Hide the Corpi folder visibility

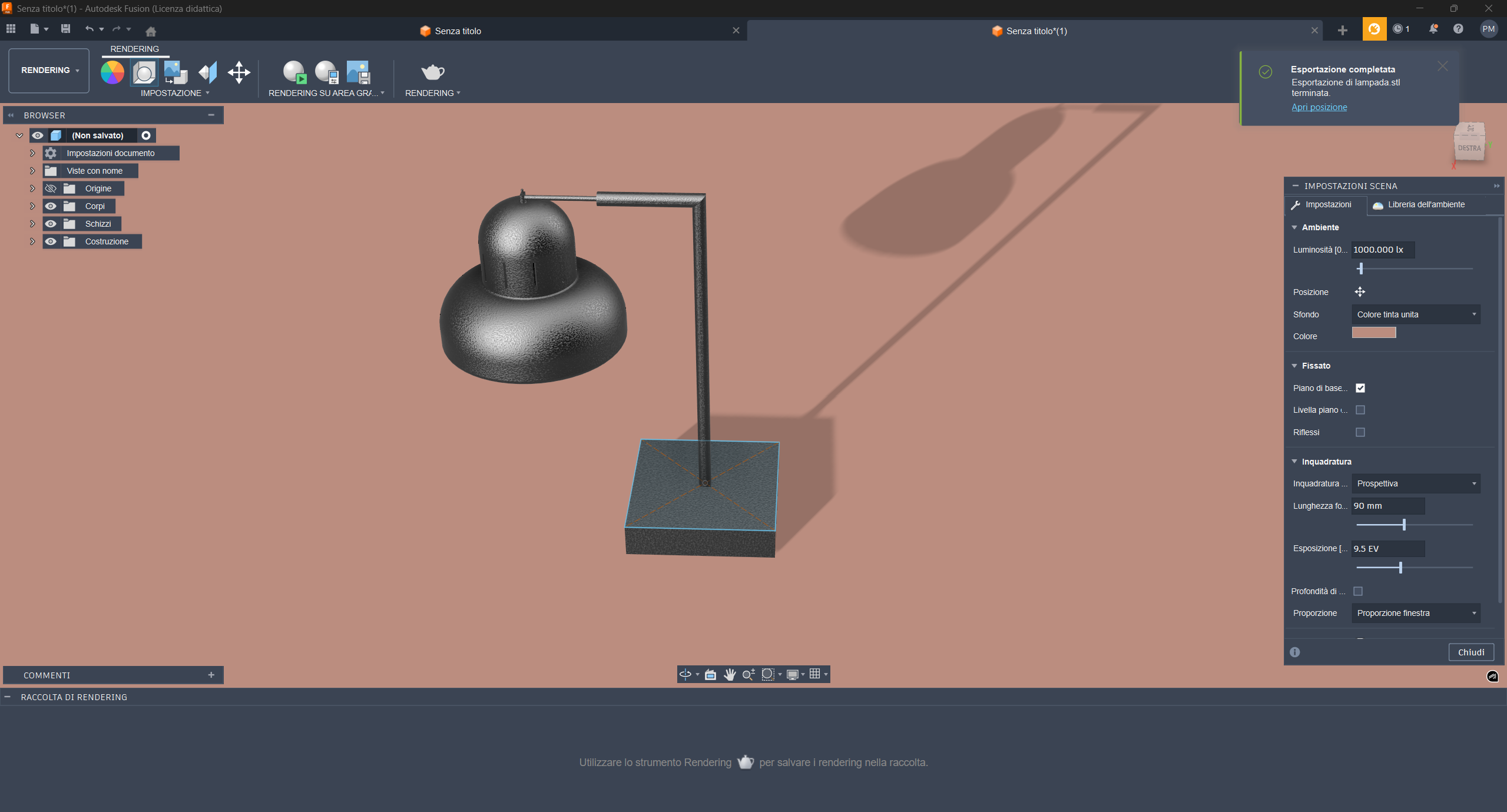[x=51, y=206]
